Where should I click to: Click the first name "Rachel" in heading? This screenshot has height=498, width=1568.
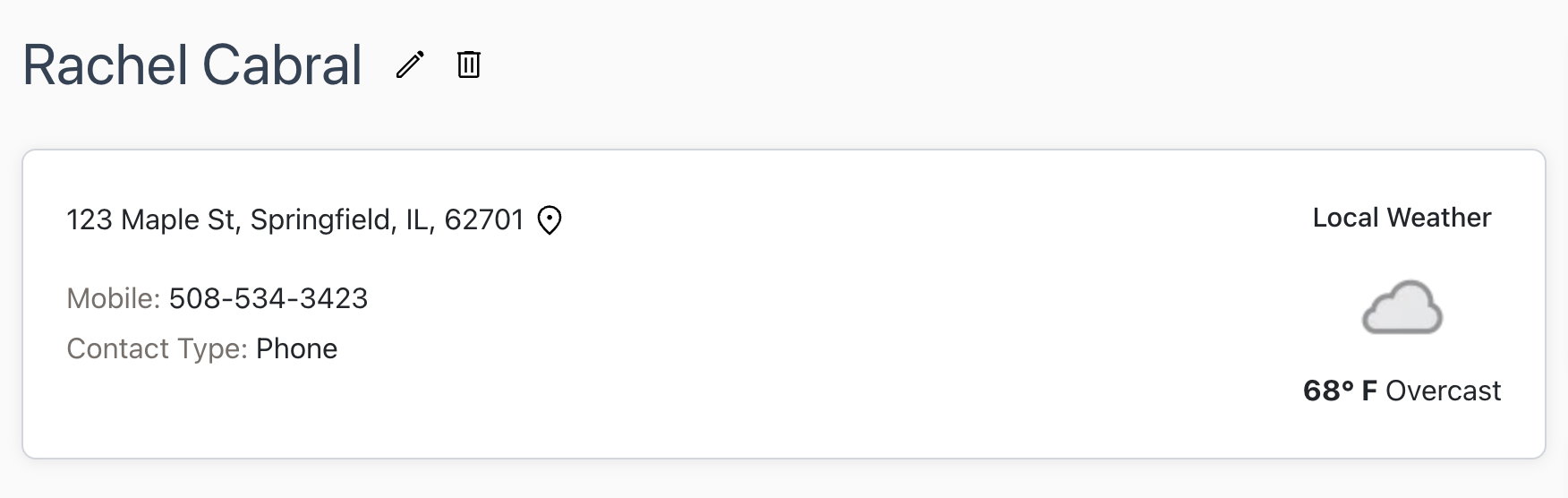[106, 65]
